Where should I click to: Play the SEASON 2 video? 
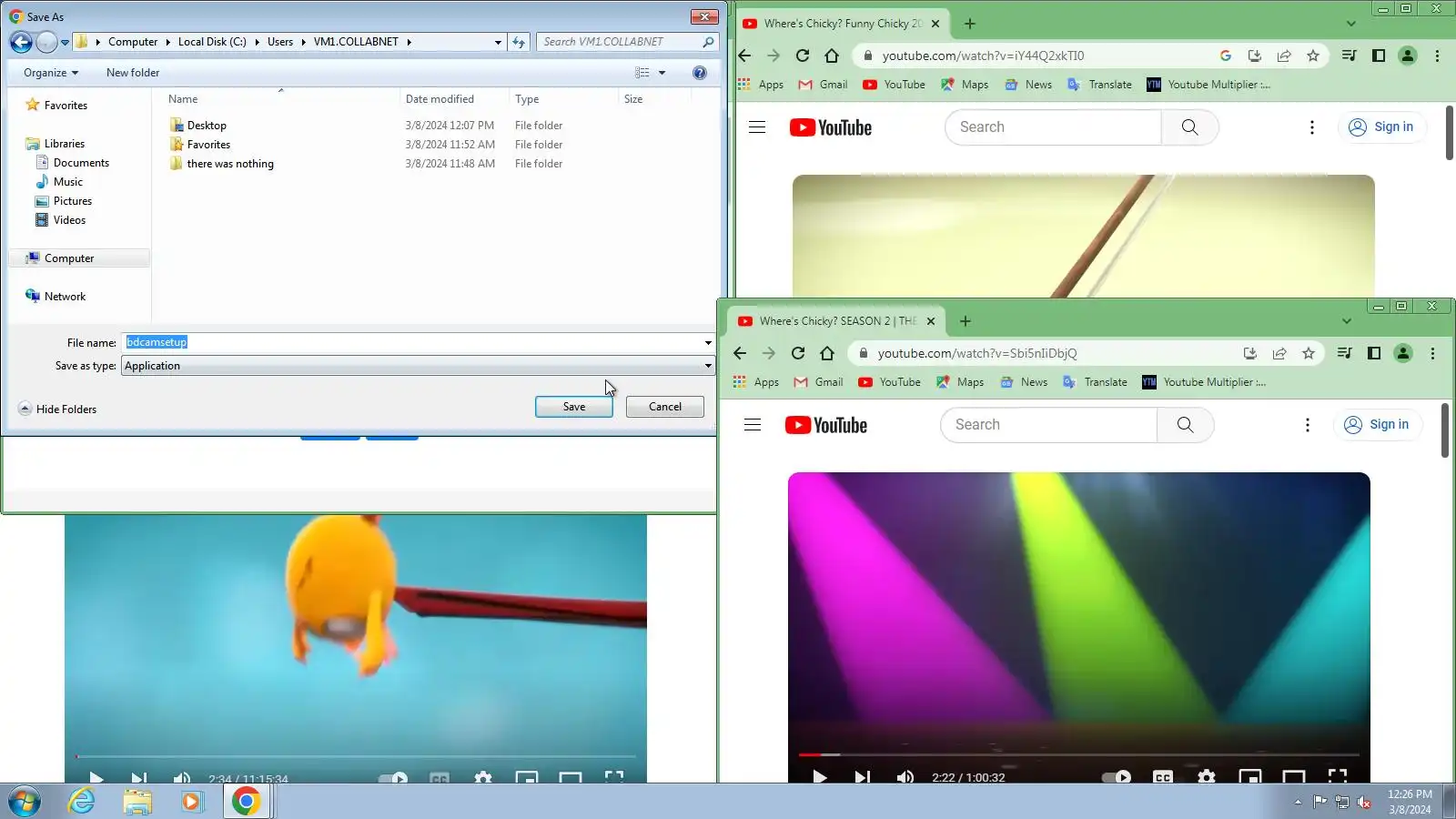[819, 776]
